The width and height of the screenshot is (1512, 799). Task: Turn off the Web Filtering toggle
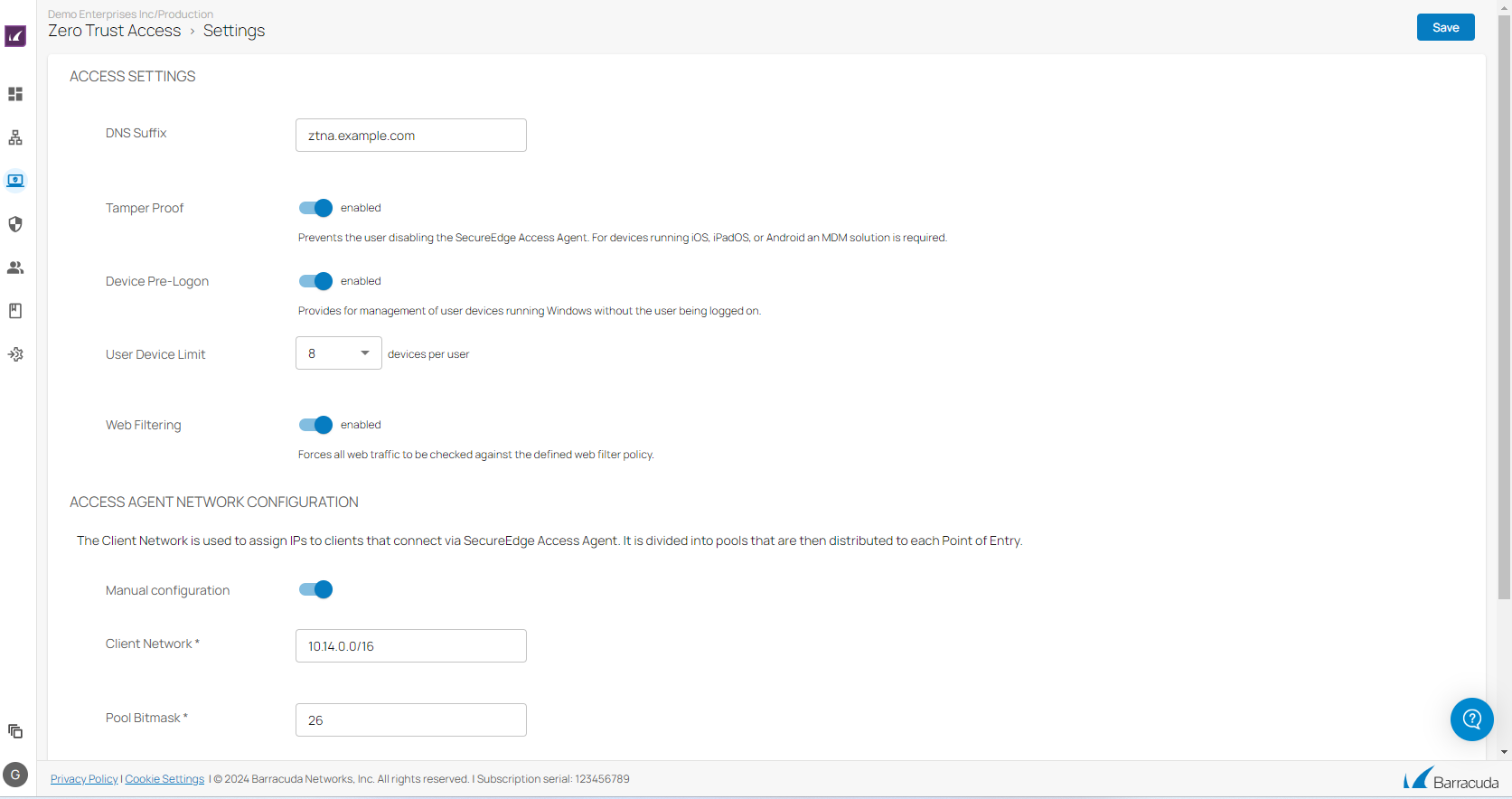(x=316, y=425)
